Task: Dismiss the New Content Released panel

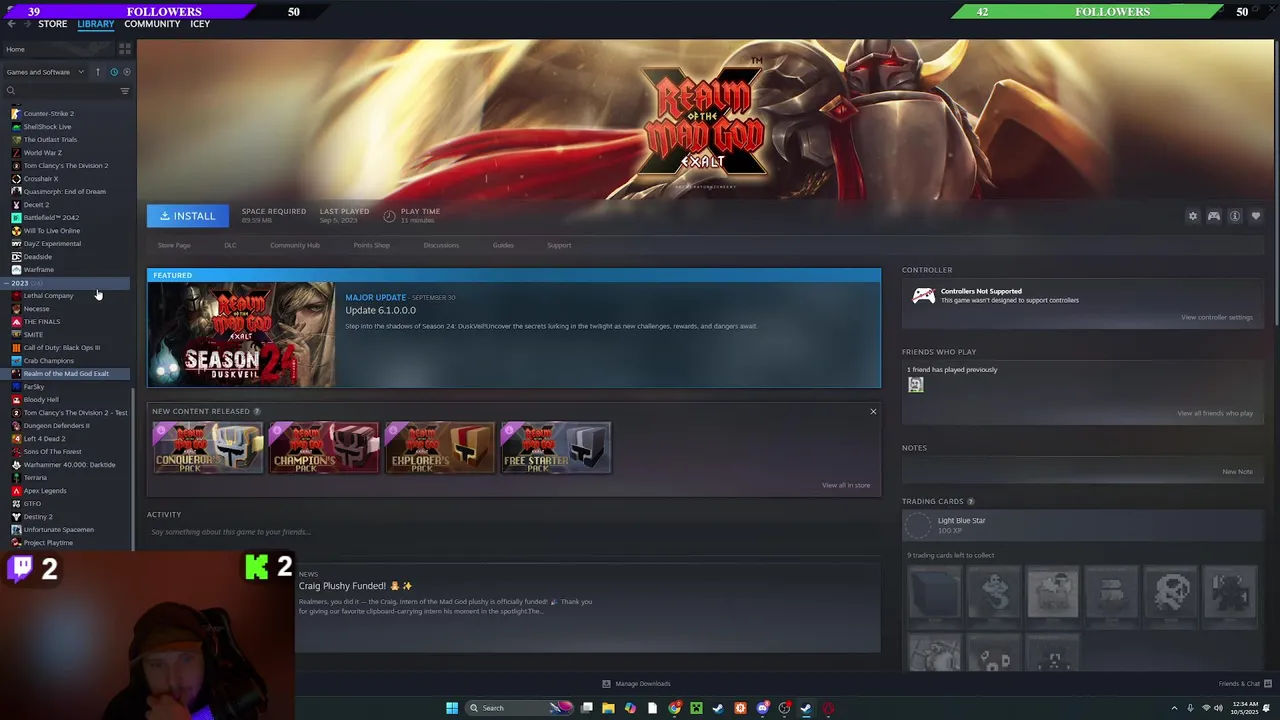Action: pos(873,411)
